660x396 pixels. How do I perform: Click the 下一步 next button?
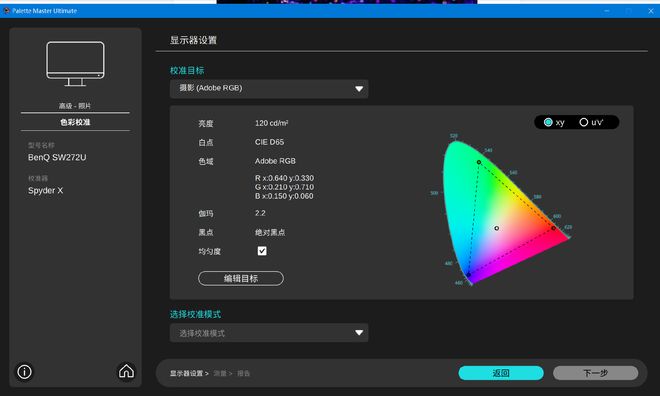pyautogui.click(x=596, y=373)
